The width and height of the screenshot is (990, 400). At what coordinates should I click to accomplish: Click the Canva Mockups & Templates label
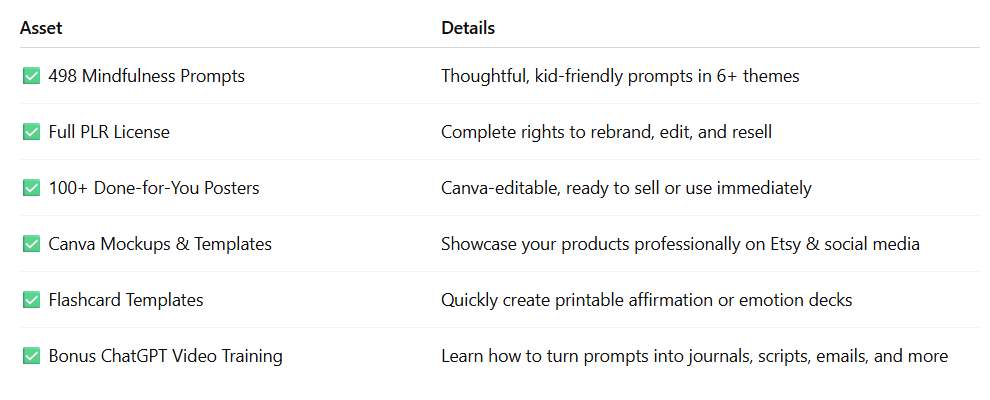(160, 244)
